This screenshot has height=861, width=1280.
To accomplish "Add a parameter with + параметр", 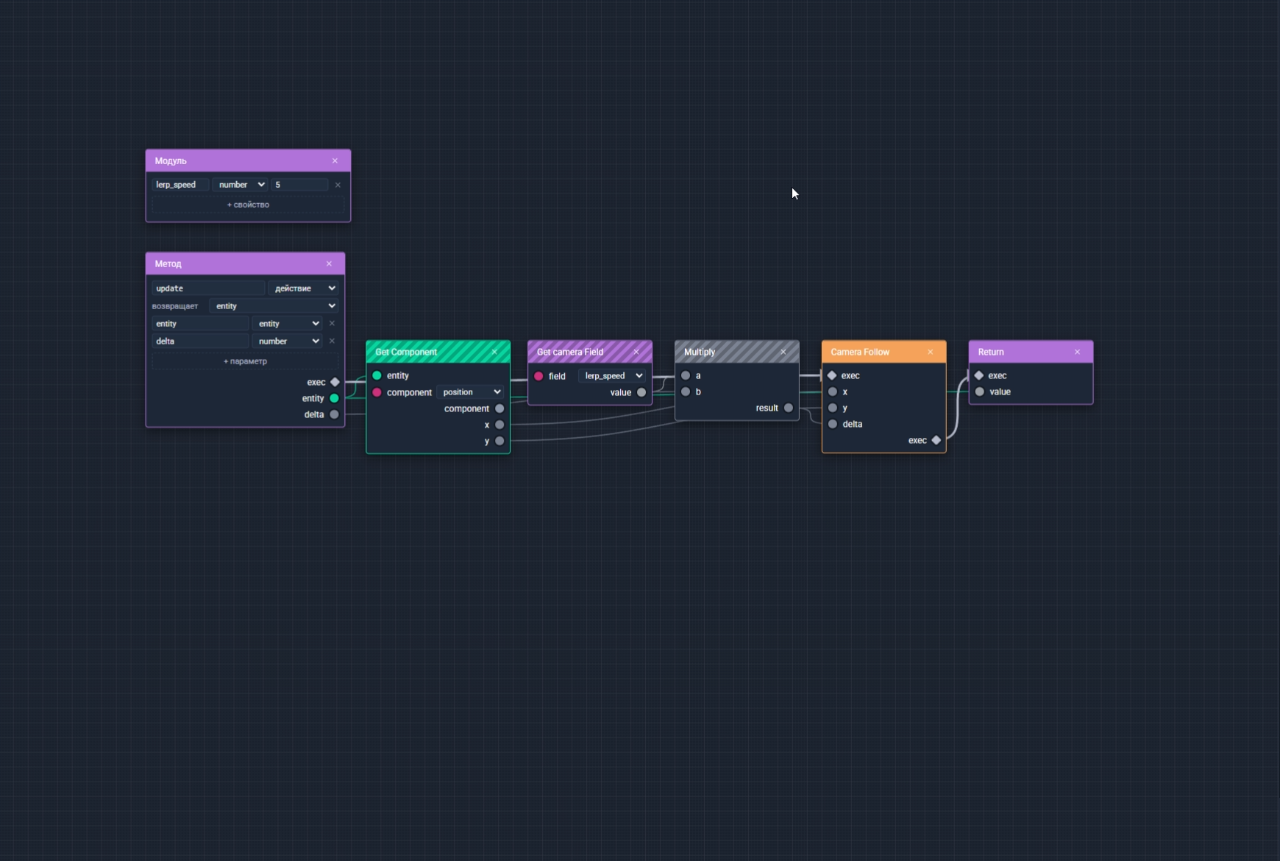I will [x=245, y=361].
